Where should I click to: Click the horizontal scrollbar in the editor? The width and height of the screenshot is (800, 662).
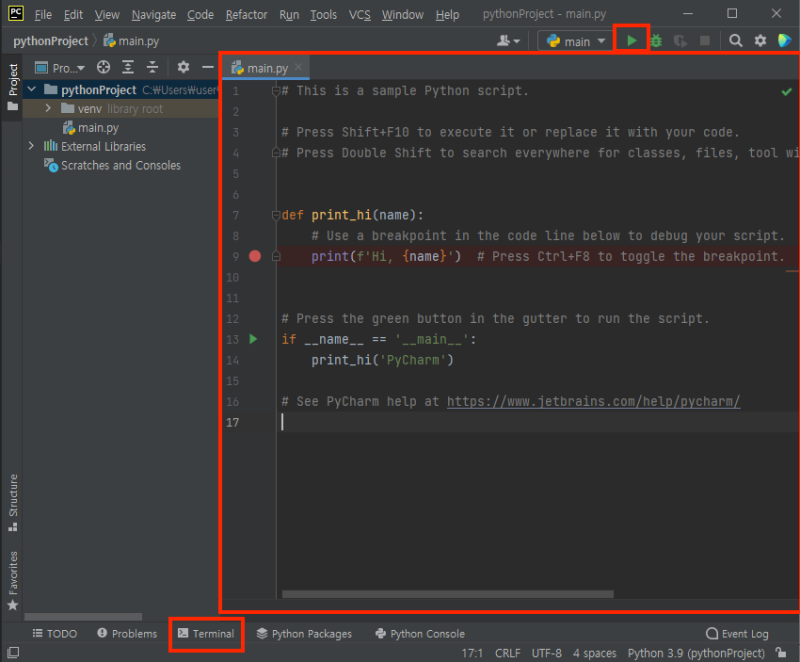(x=450, y=594)
